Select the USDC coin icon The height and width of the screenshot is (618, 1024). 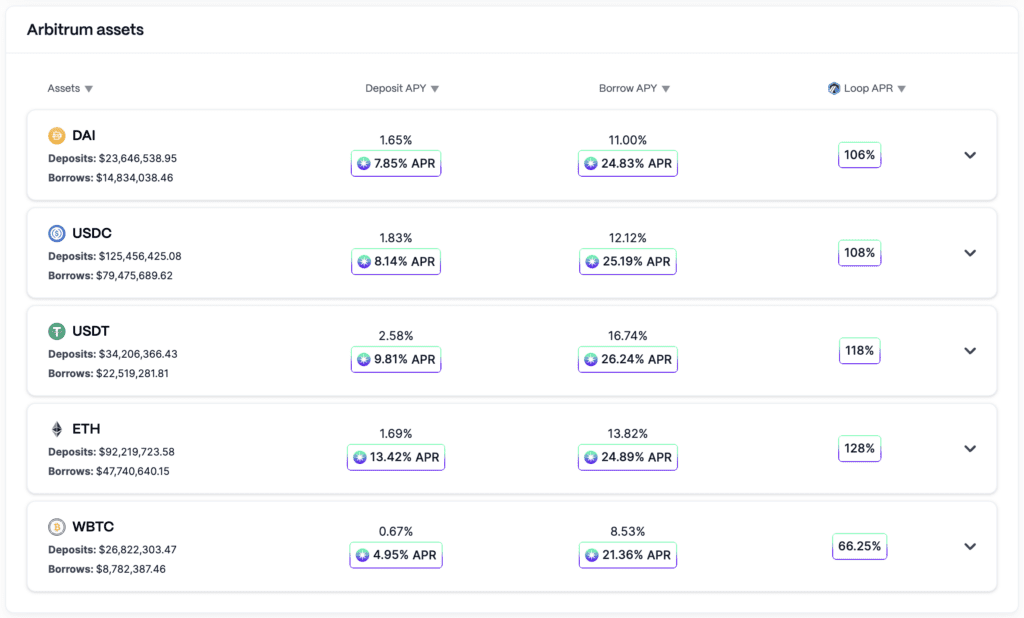coord(55,233)
